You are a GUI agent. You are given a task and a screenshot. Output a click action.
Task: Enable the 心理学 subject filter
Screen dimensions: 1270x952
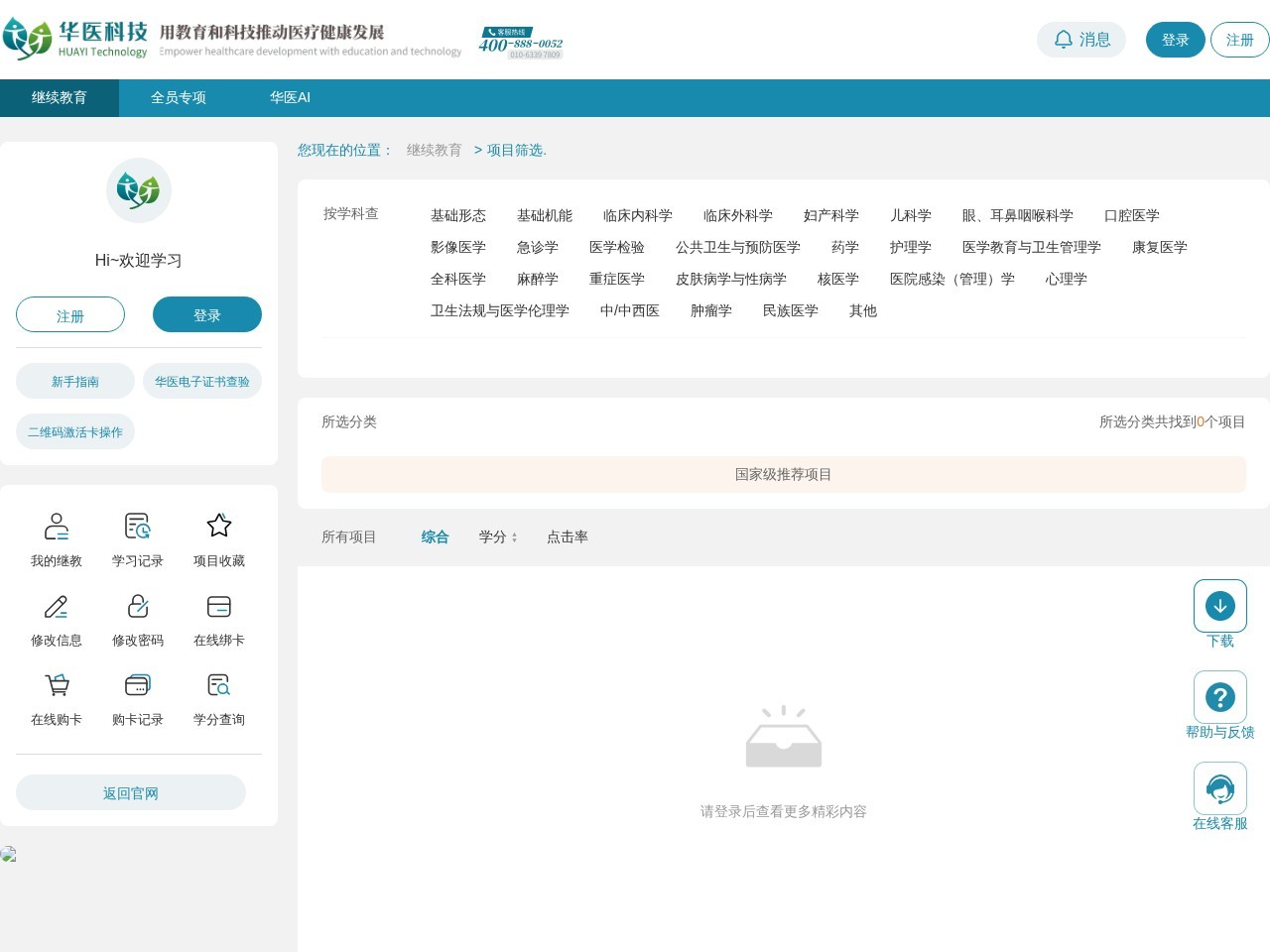click(1066, 279)
